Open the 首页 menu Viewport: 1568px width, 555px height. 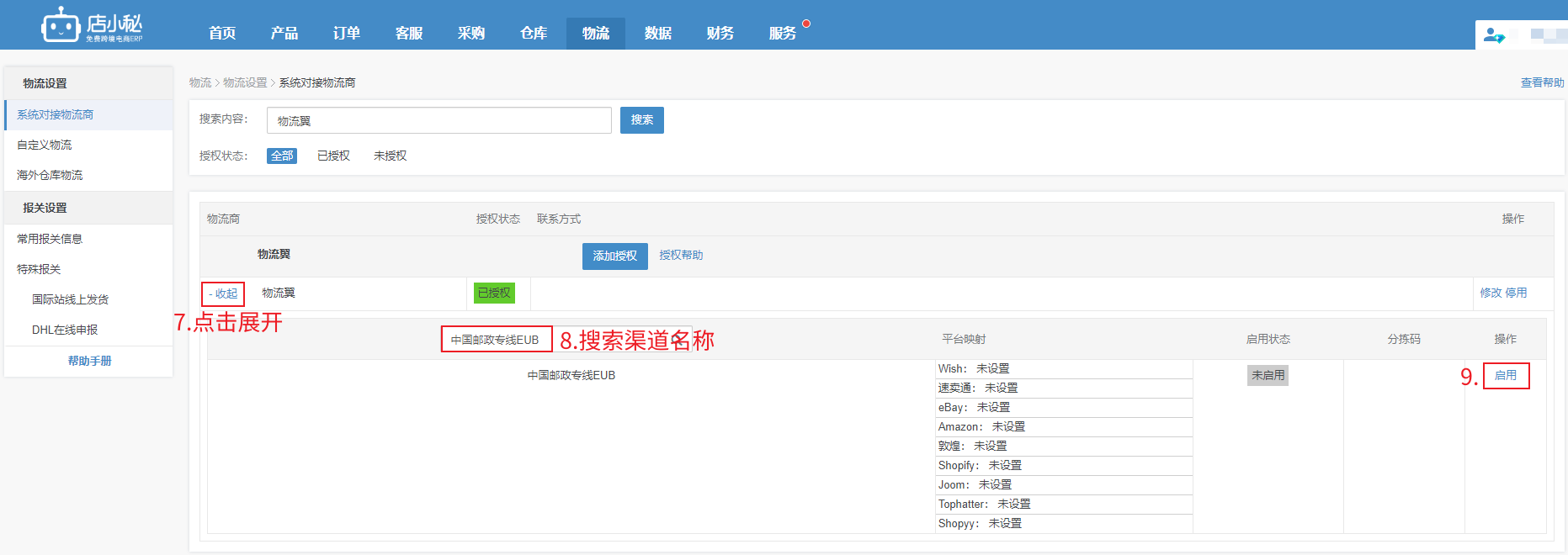[x=222, y=33]
